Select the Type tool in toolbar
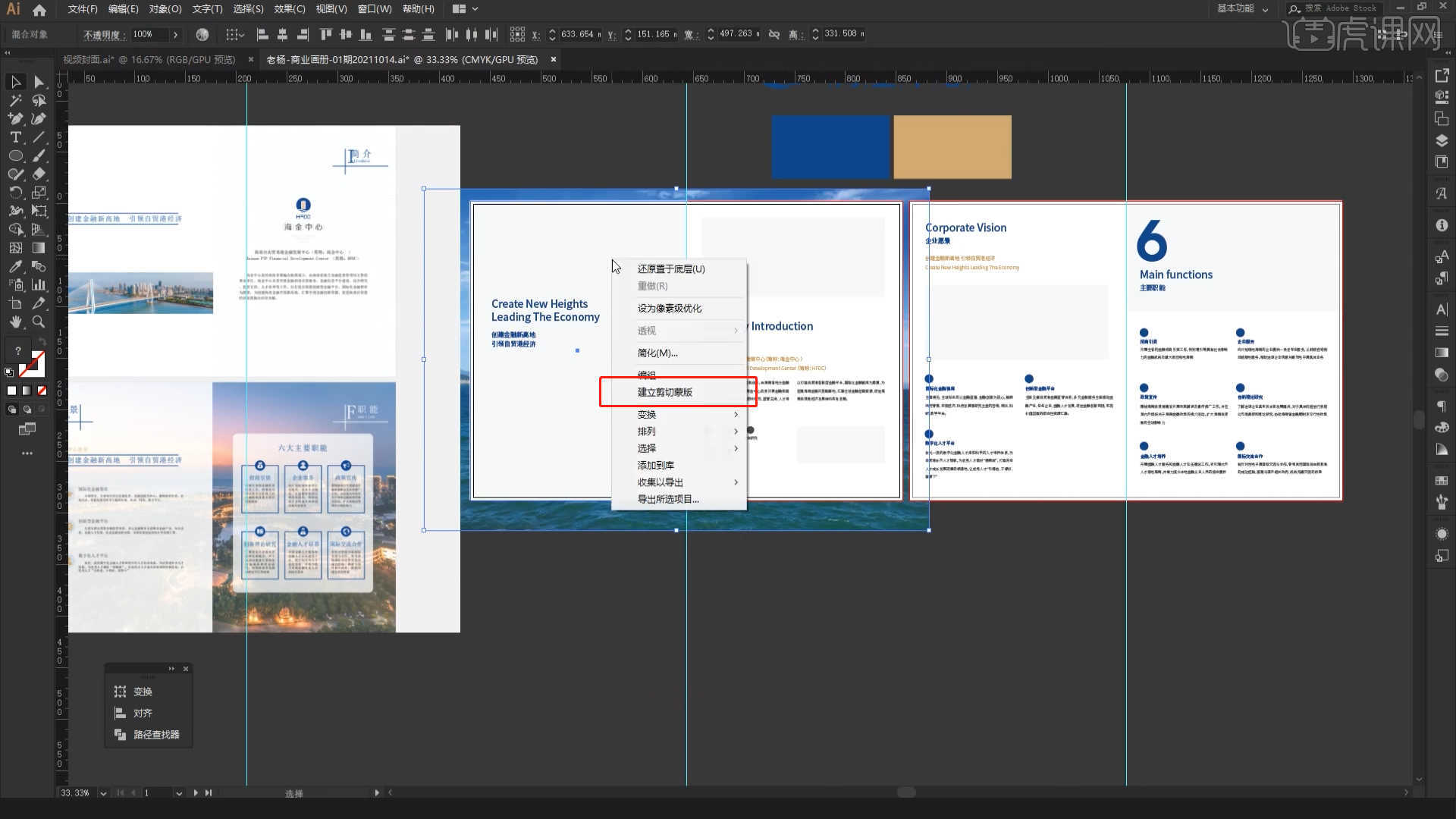The height and width of the screenshot is (819, 1456). click(15, 137)
